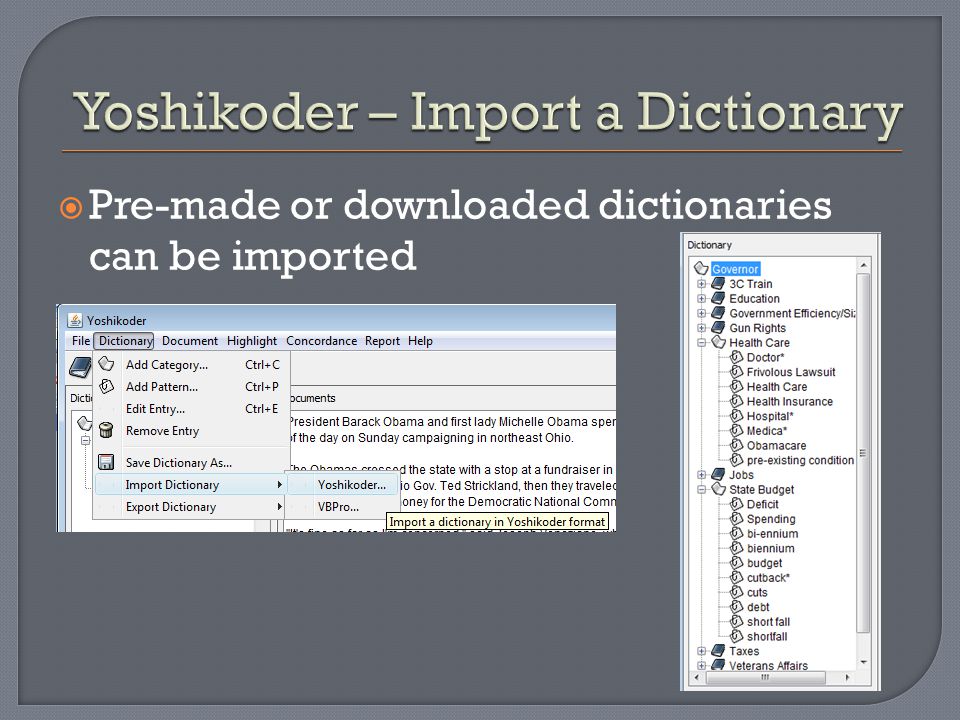The height and width of the screenshot is (720, 960).
Task: Open the Highlight menu
Action: [252, 341]
